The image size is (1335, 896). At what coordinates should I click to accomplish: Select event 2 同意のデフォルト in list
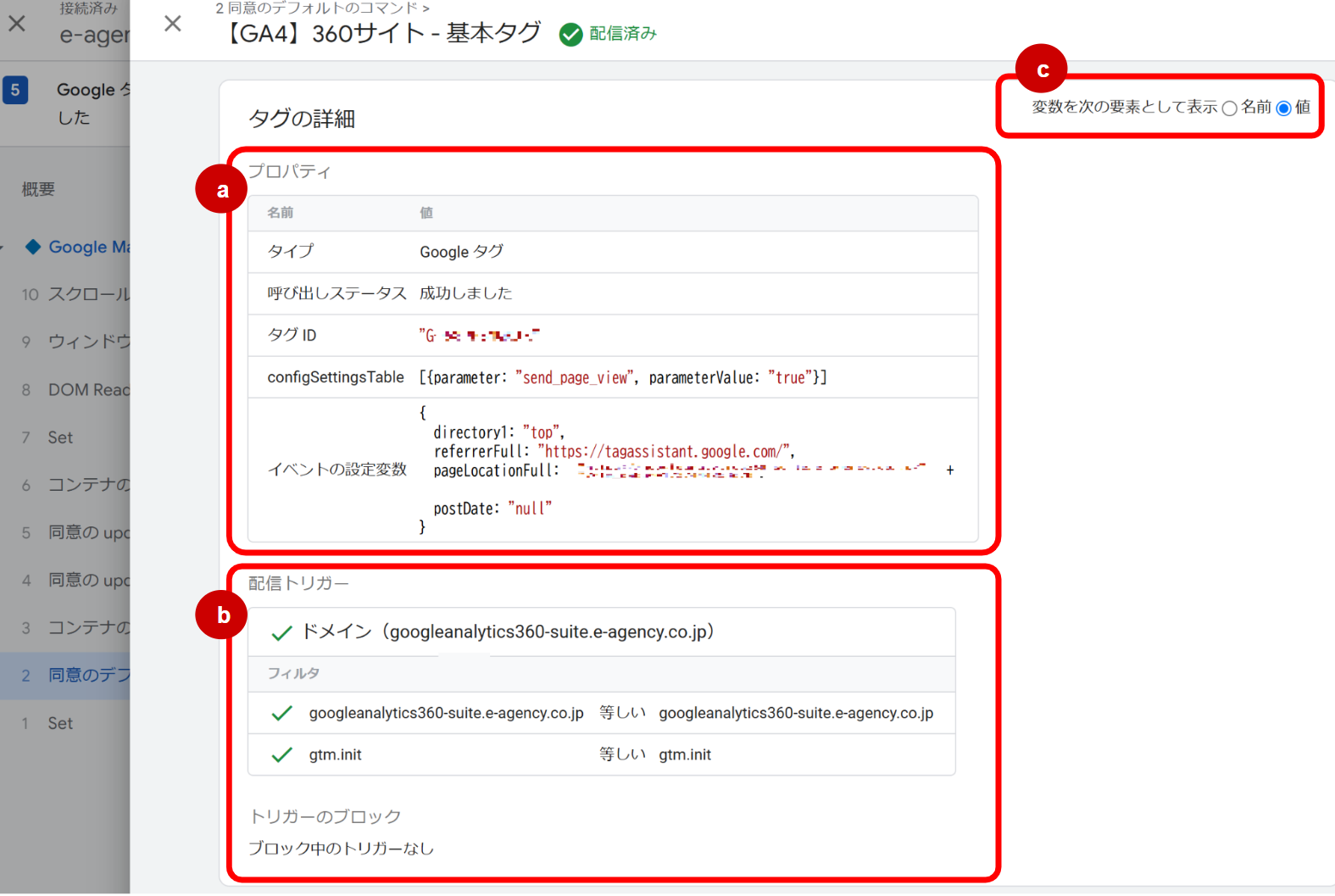pos(76,676)
